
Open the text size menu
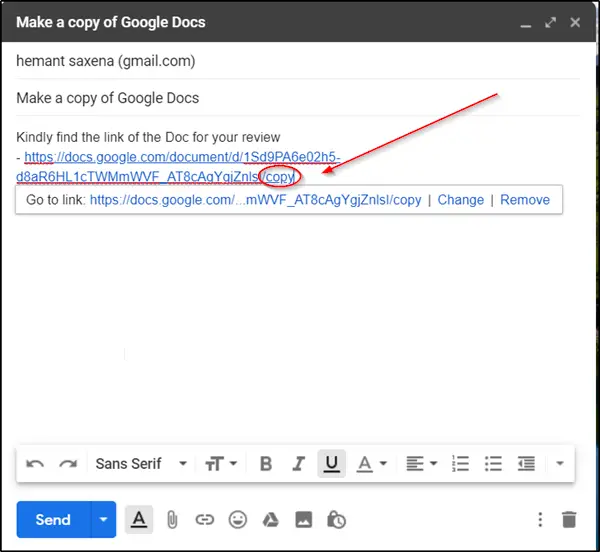(x=221, y=464)
